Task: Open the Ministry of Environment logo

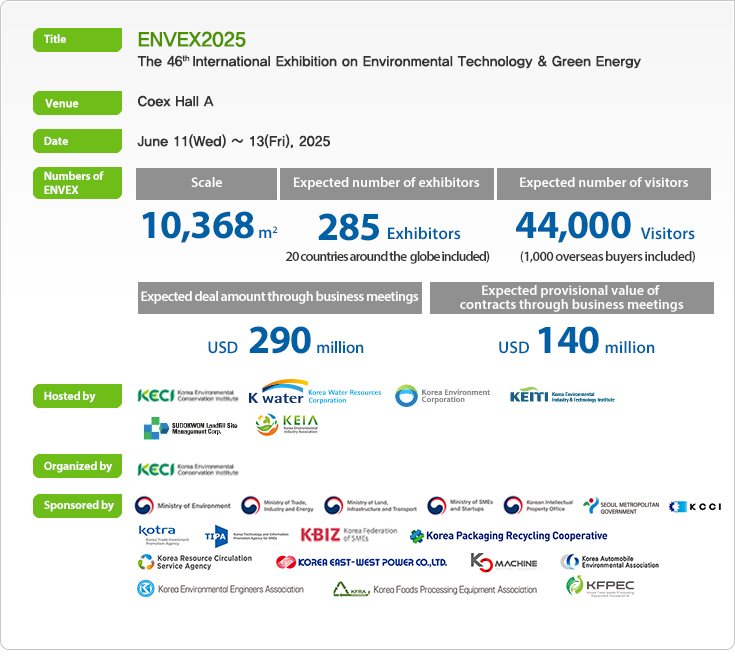Action: tap(183, 506)
